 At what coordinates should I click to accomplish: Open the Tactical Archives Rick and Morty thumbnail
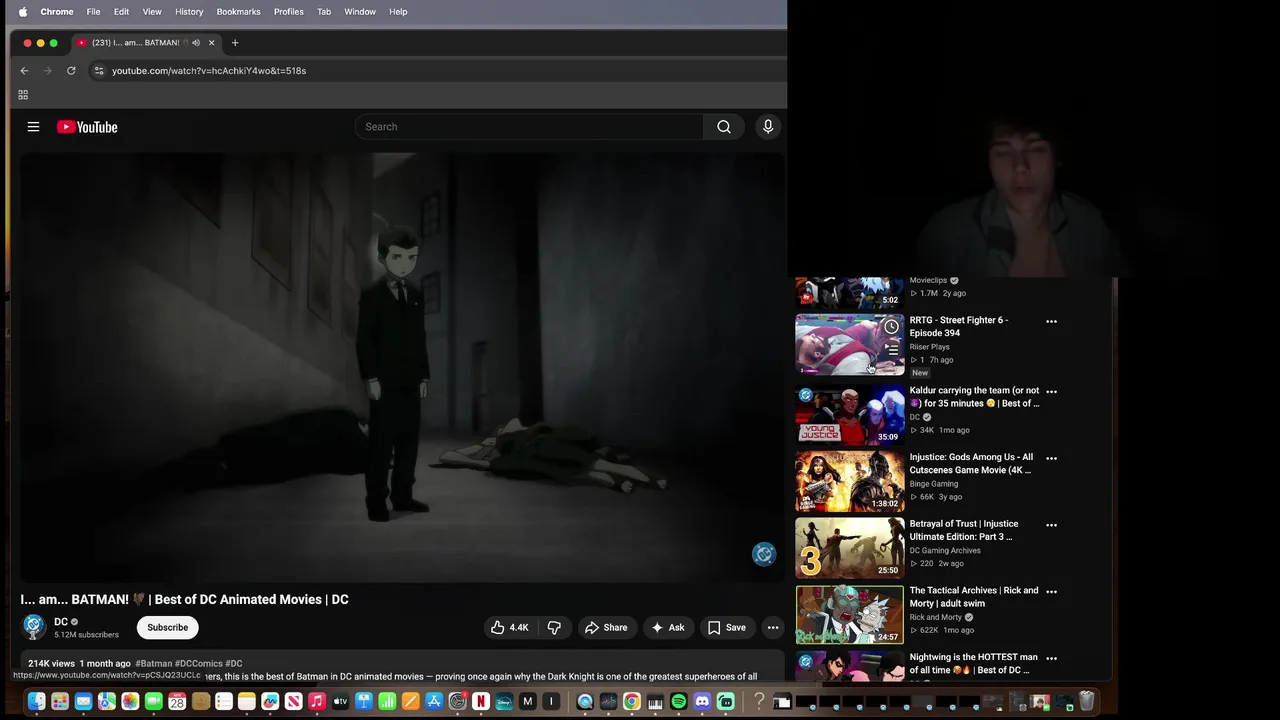tap(849, 614)
